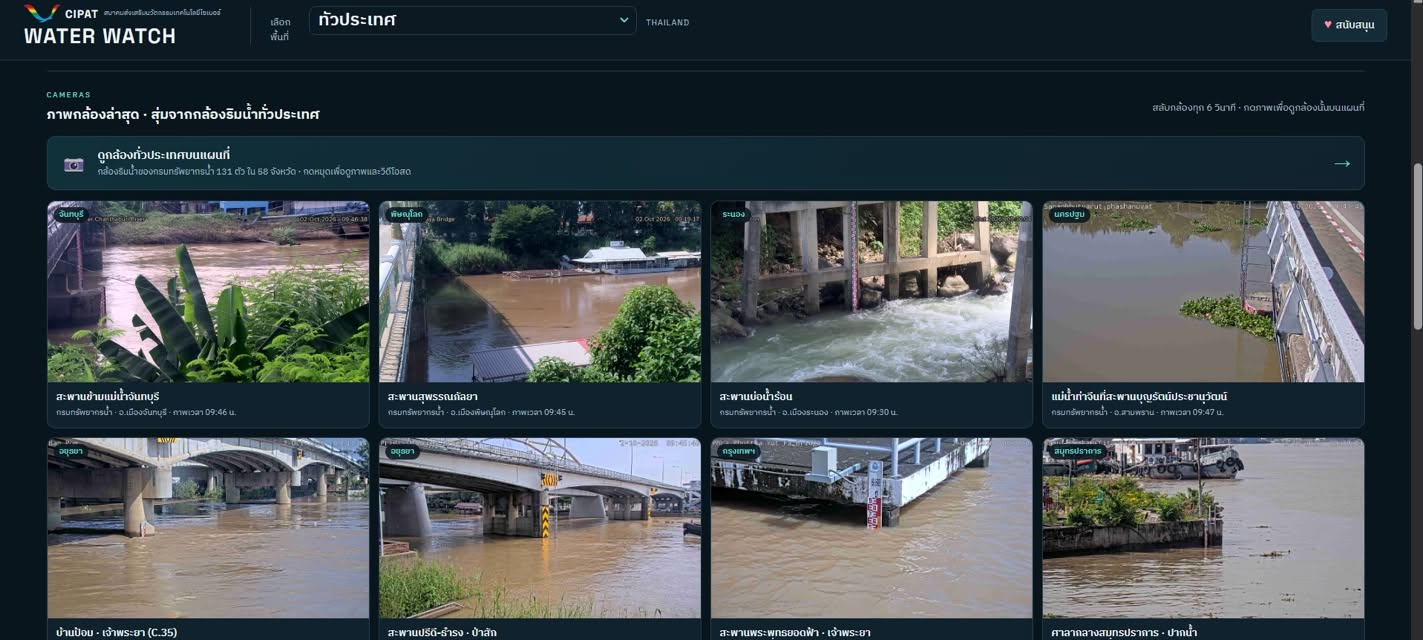
Task: Click the ภาพกล้องล่าสุด section heading
Action: pos(183,114)
